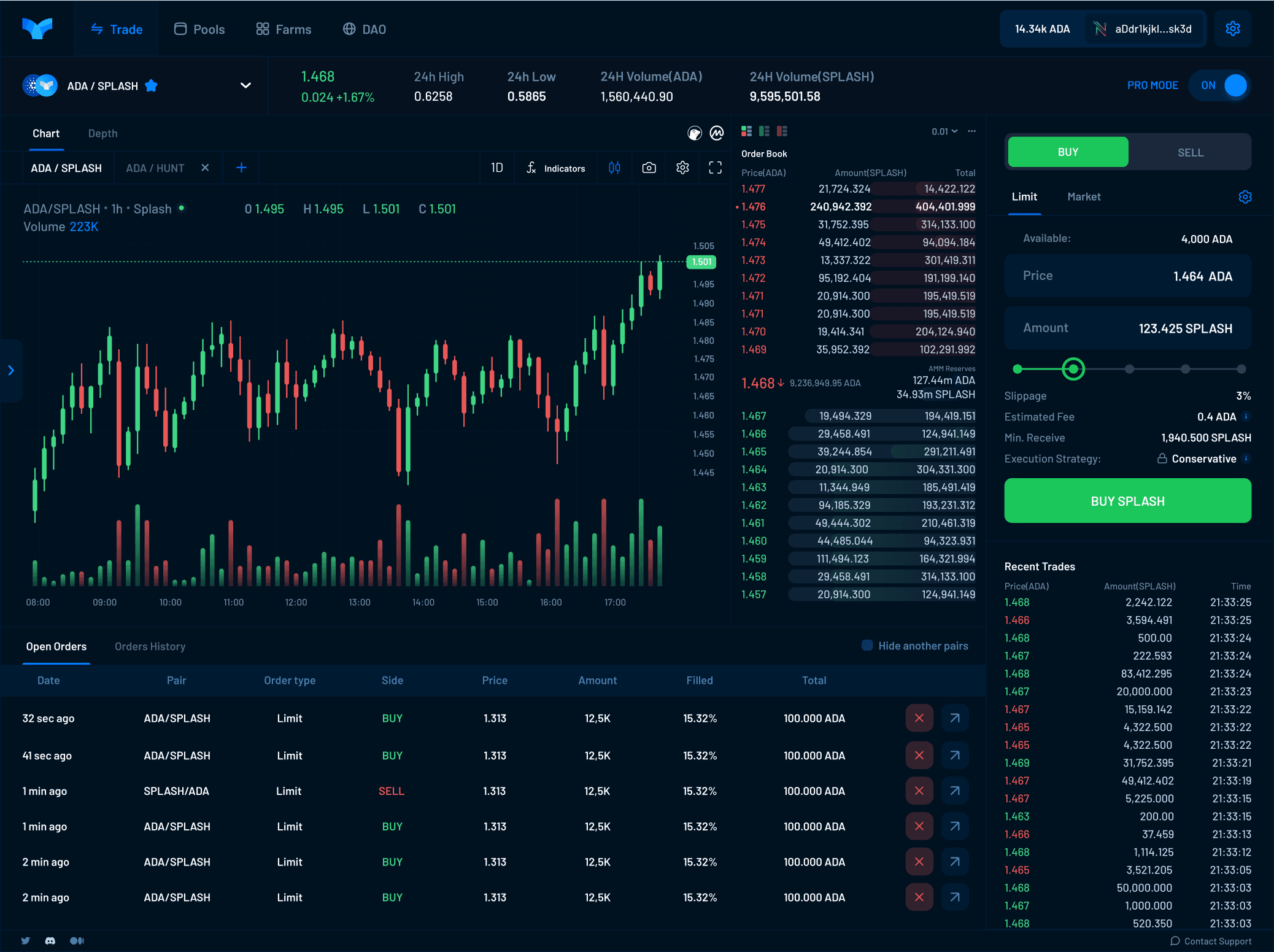This screenshot has height=952, width=1274.
Task: Open the Orders History tab
Action: pyautogui.click(x=150, y=646)
